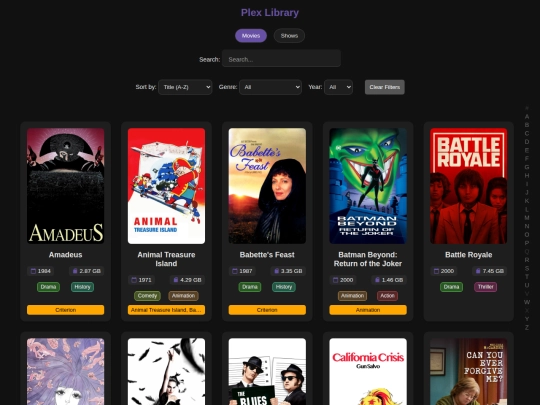
Task: Click the Animation tag on Animal Treasure Island
Action: pyautogui.click(x=183, y=296)
